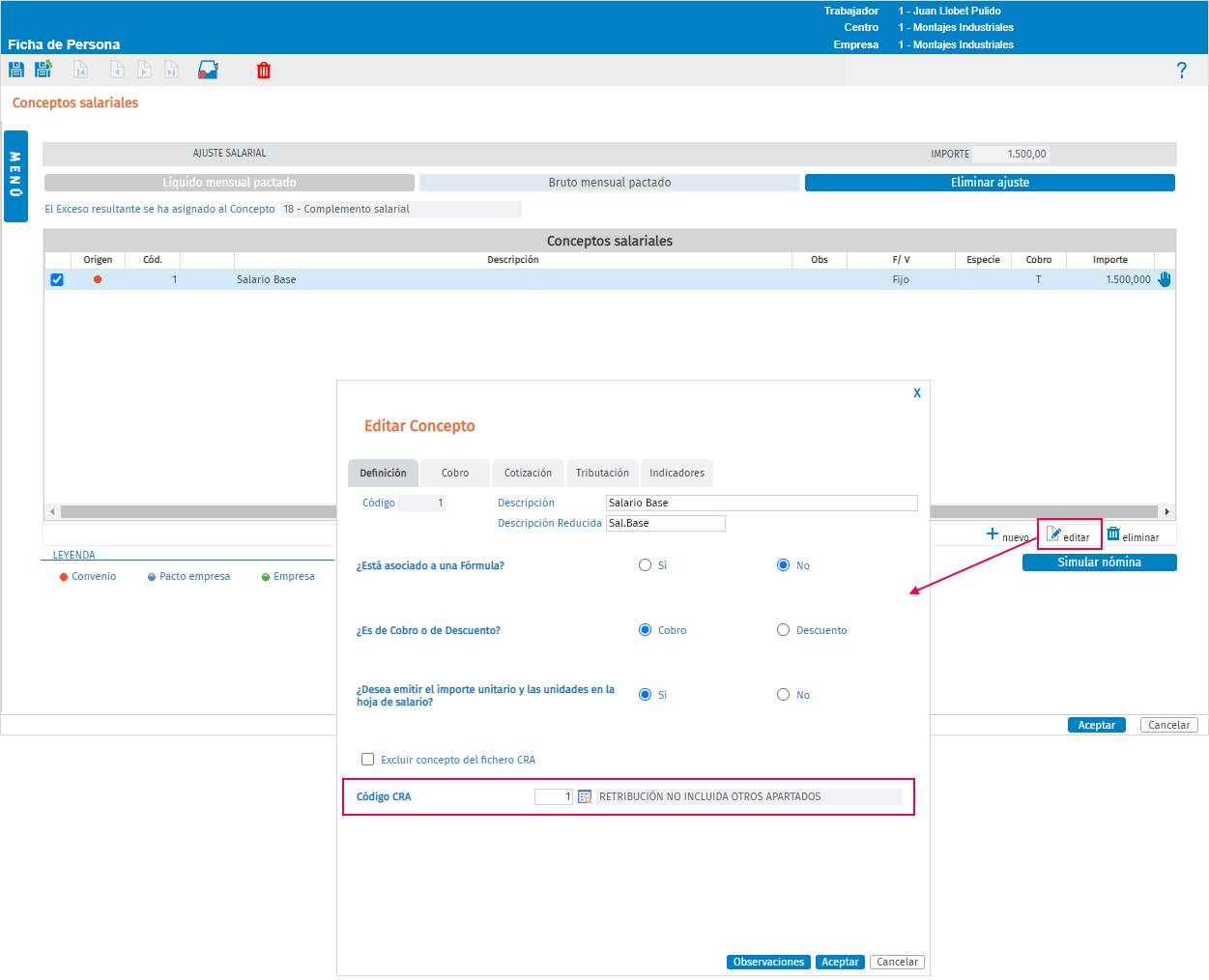The width and height of the screenshot is (1209, 980).
Task: Click the Código CRA number field
Action: coord(554,796)
